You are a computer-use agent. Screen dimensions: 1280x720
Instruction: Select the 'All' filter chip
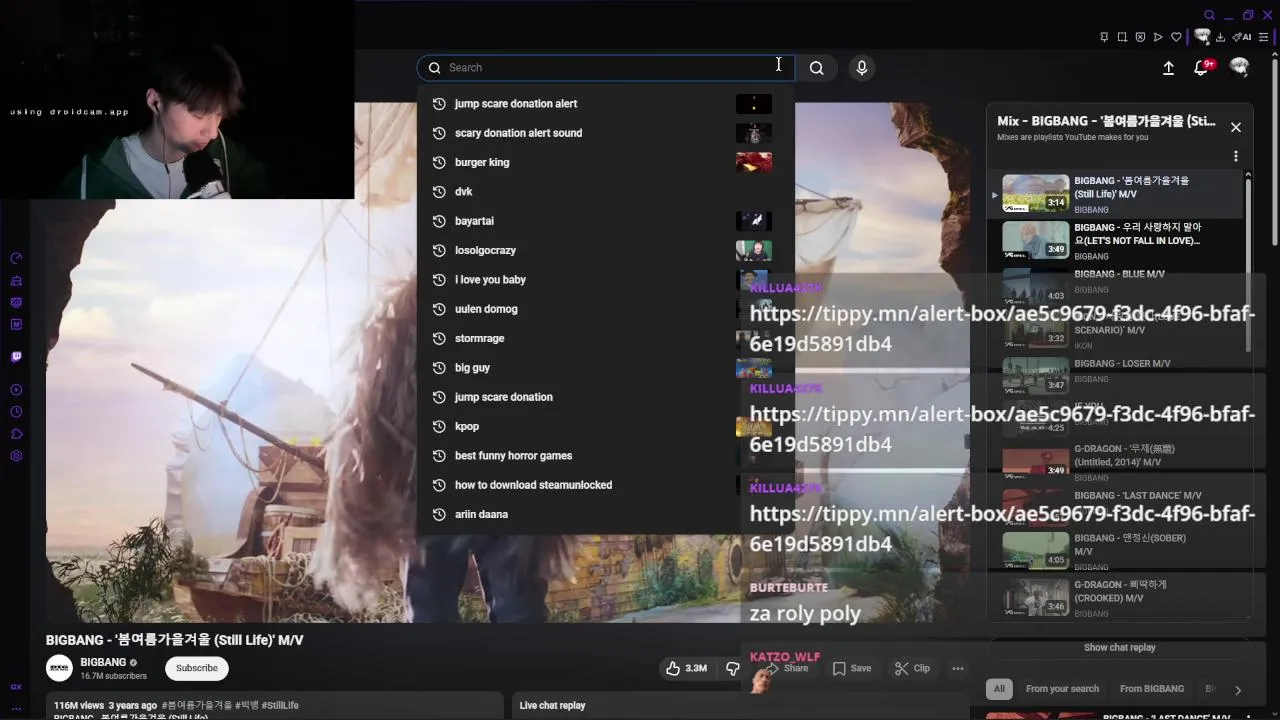(x=999, y=689)
